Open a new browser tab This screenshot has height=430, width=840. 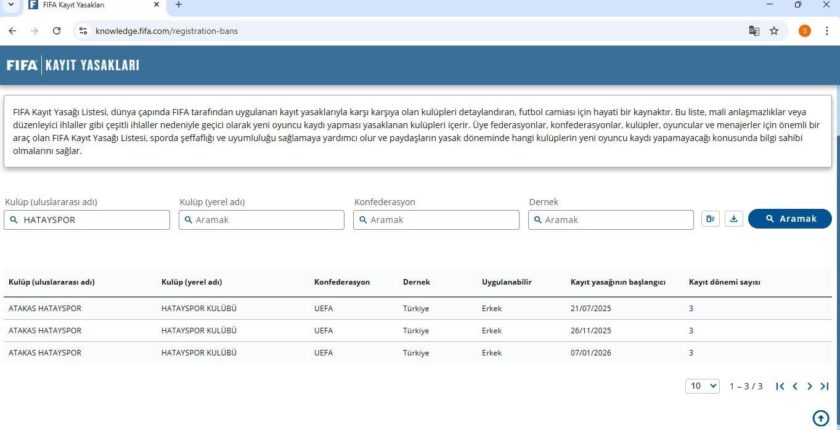[x=178, y=5]
